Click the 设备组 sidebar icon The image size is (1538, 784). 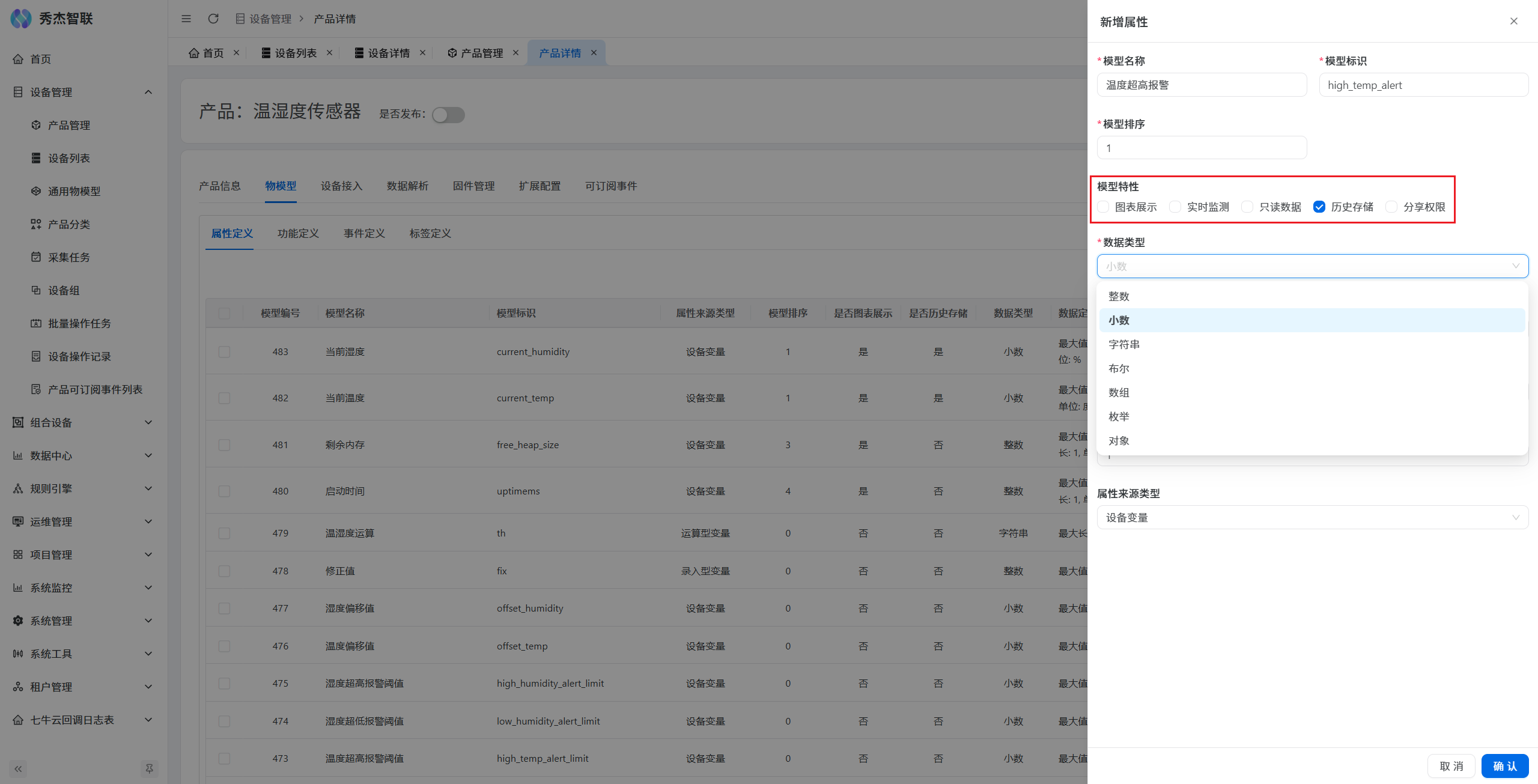click(36, 290)
